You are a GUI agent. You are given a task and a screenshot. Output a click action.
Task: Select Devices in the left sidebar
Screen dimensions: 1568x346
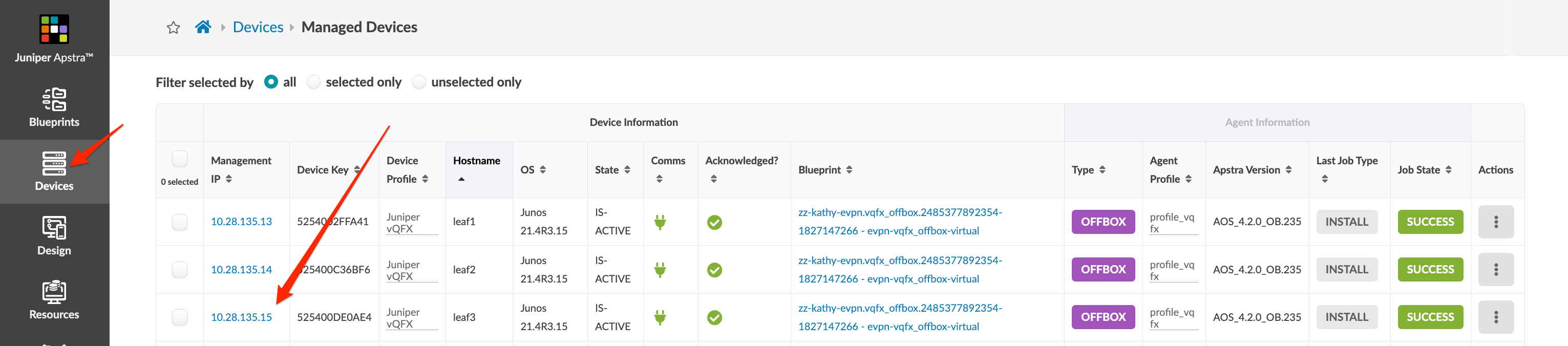54,171
